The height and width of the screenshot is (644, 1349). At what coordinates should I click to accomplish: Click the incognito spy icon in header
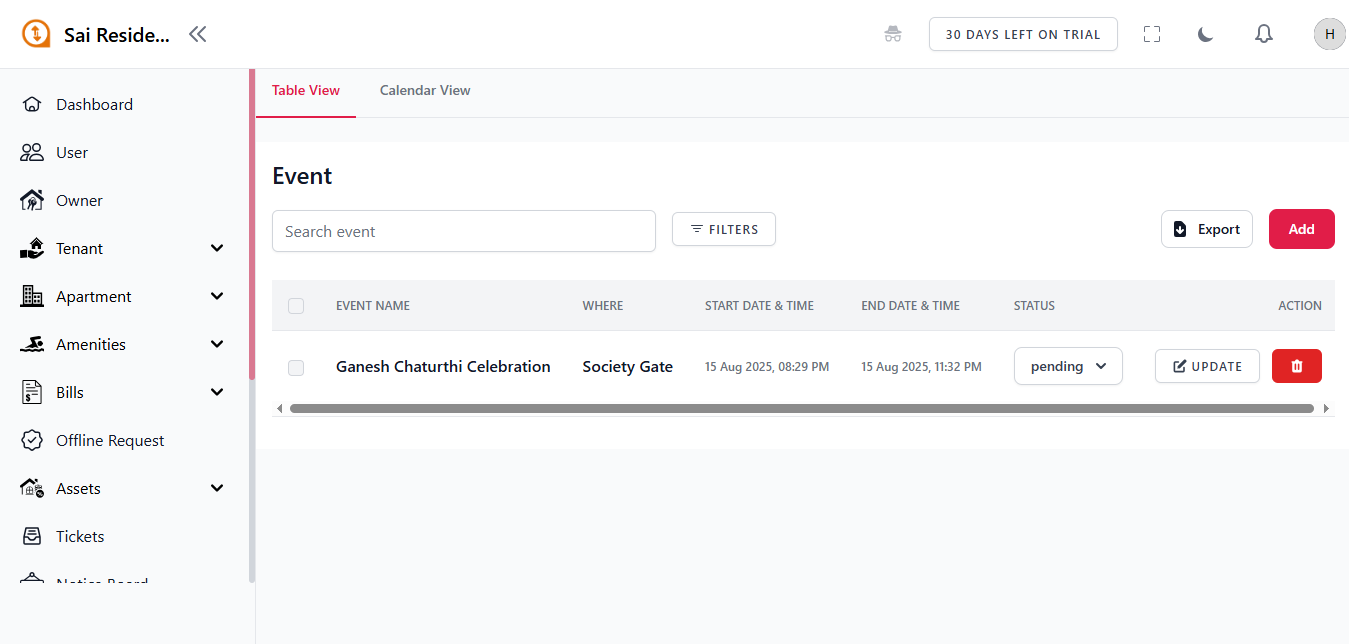tap(893, 34)
